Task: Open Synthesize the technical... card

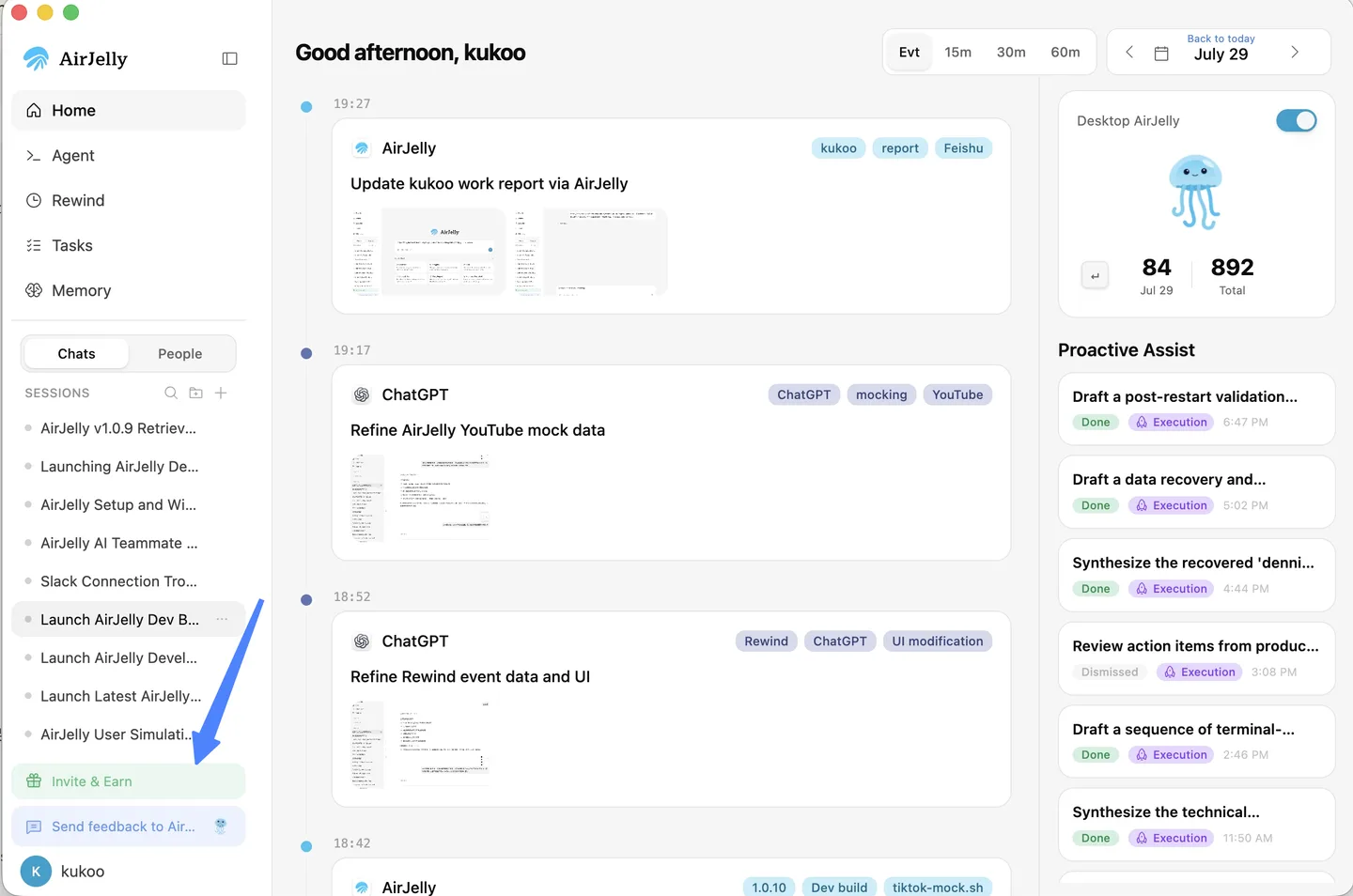Action: click(x=1196, y=825)
